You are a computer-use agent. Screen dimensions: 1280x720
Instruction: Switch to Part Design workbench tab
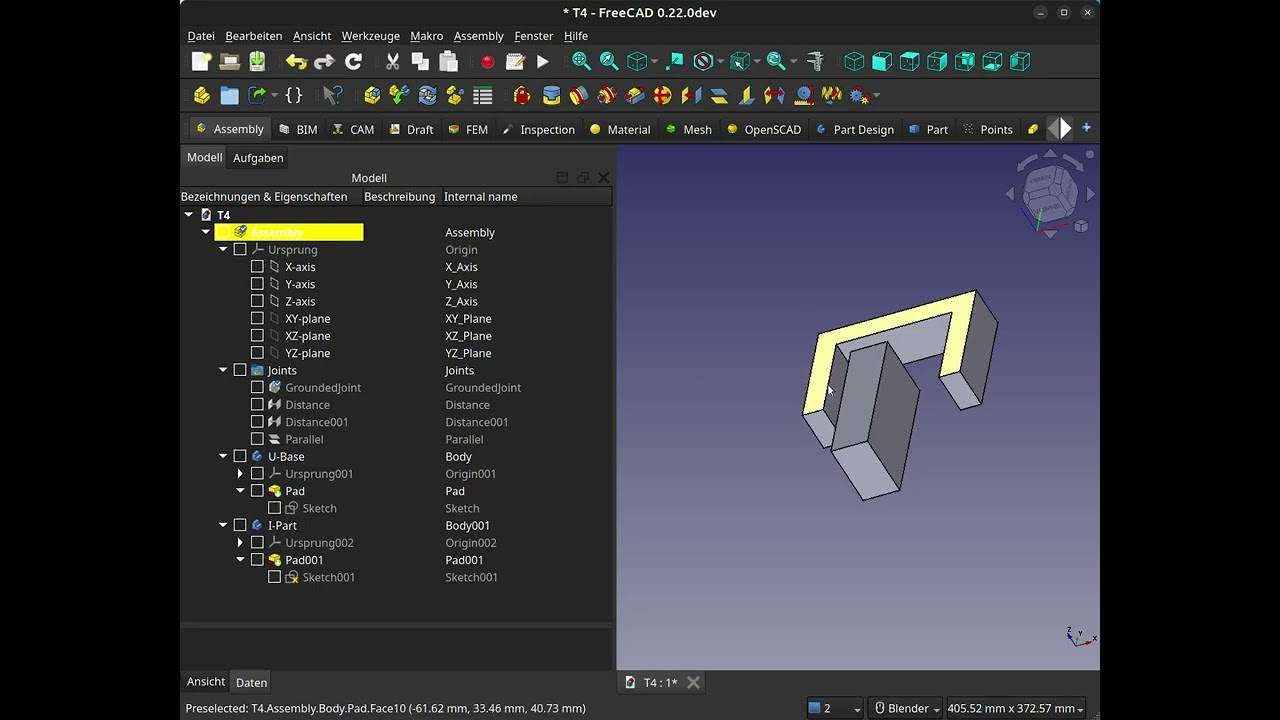coord(854,129)
